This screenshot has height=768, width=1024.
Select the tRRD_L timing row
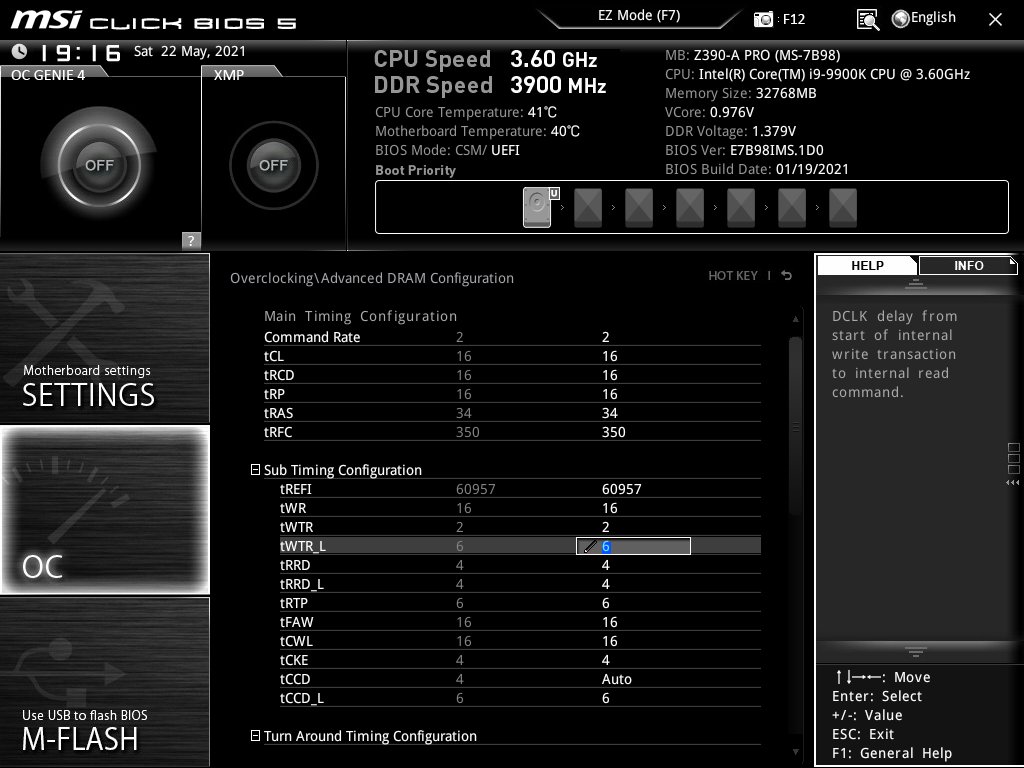point(520,584)
